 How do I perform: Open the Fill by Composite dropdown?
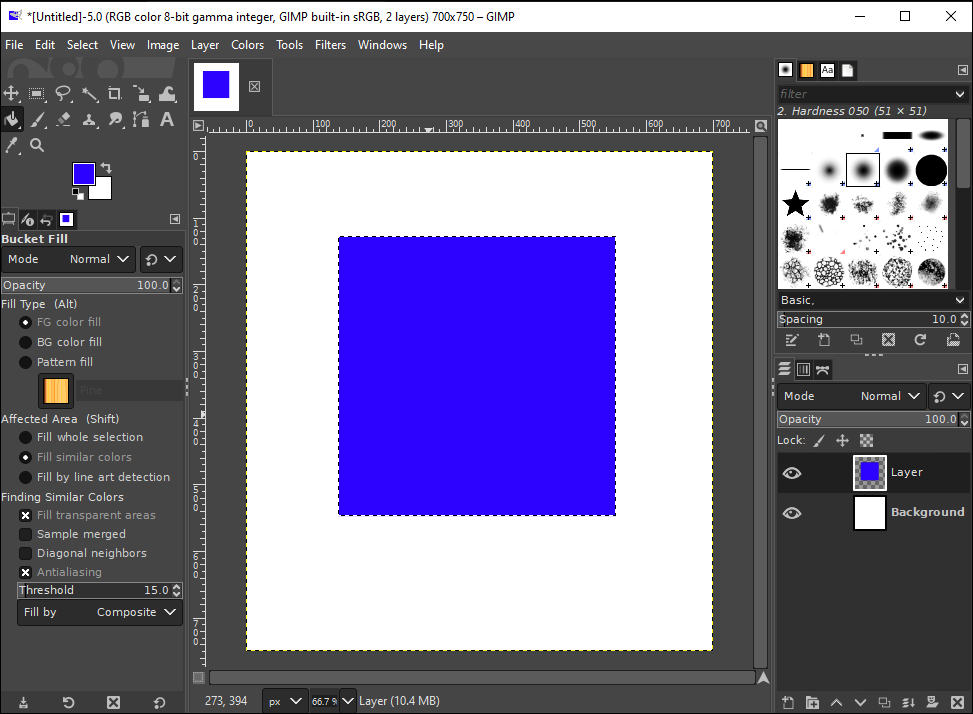[100, 612]
